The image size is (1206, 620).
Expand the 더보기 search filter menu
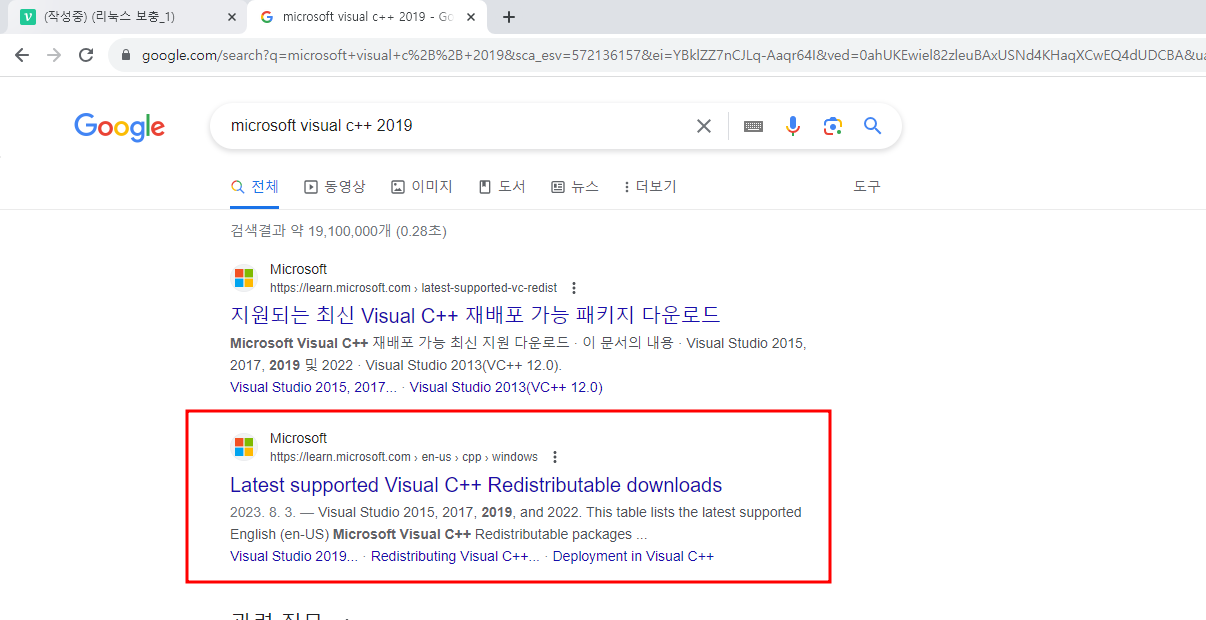650,187
